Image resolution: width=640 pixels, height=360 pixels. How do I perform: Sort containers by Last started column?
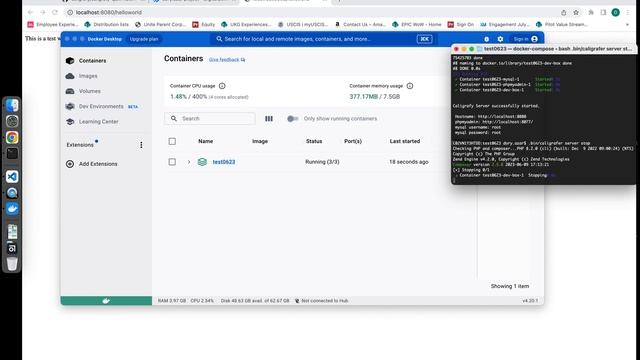[x=404, y=141]
